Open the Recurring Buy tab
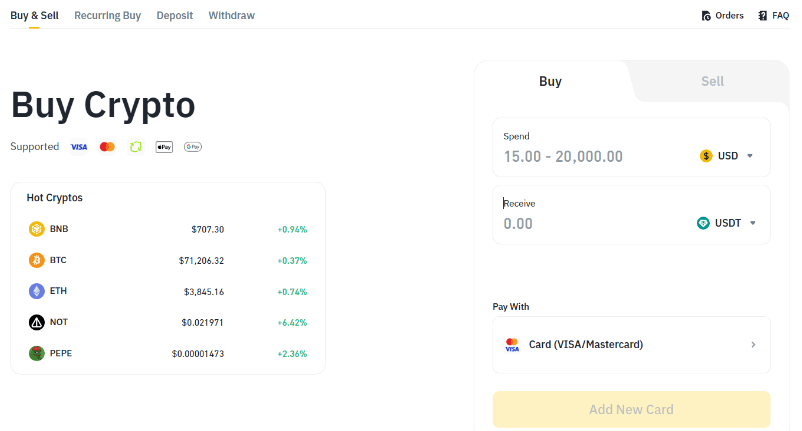The width and height of the screenshot is (802, 431). click(107, 15)
